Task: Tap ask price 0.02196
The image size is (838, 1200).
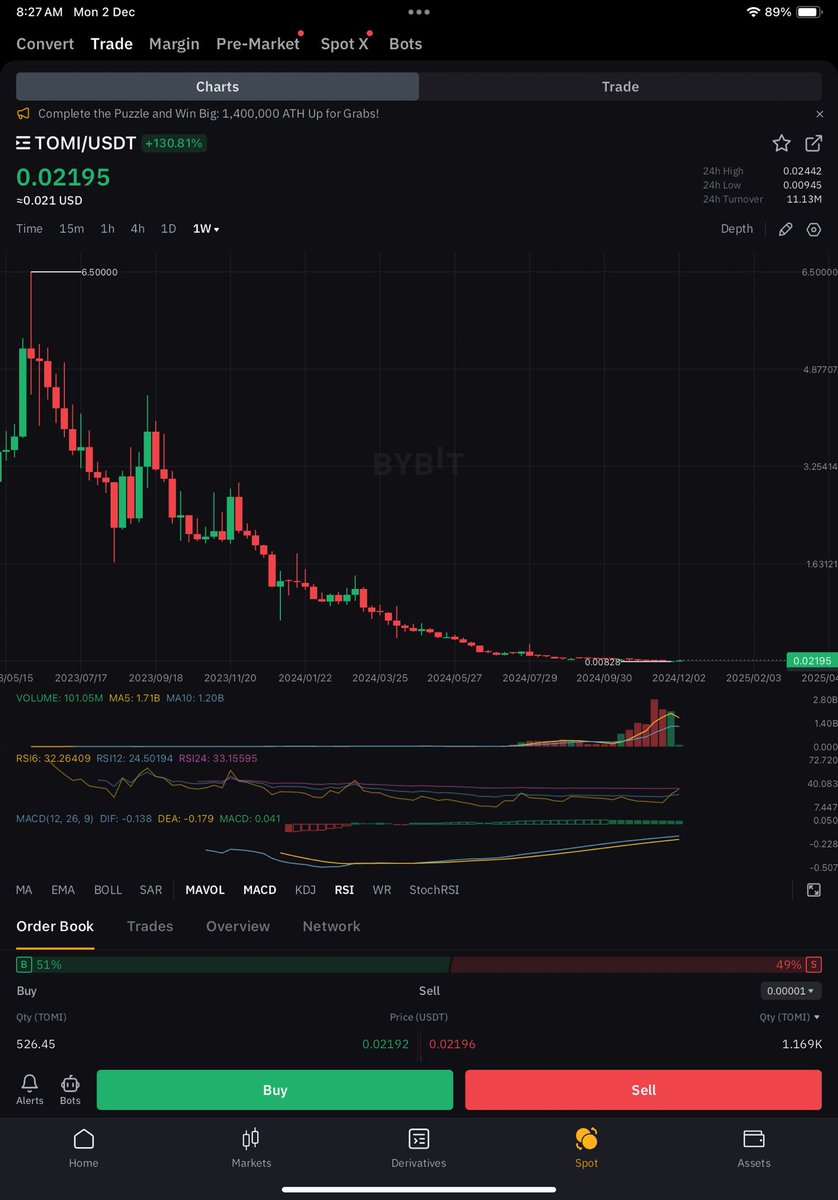Action: (452, 1044)
